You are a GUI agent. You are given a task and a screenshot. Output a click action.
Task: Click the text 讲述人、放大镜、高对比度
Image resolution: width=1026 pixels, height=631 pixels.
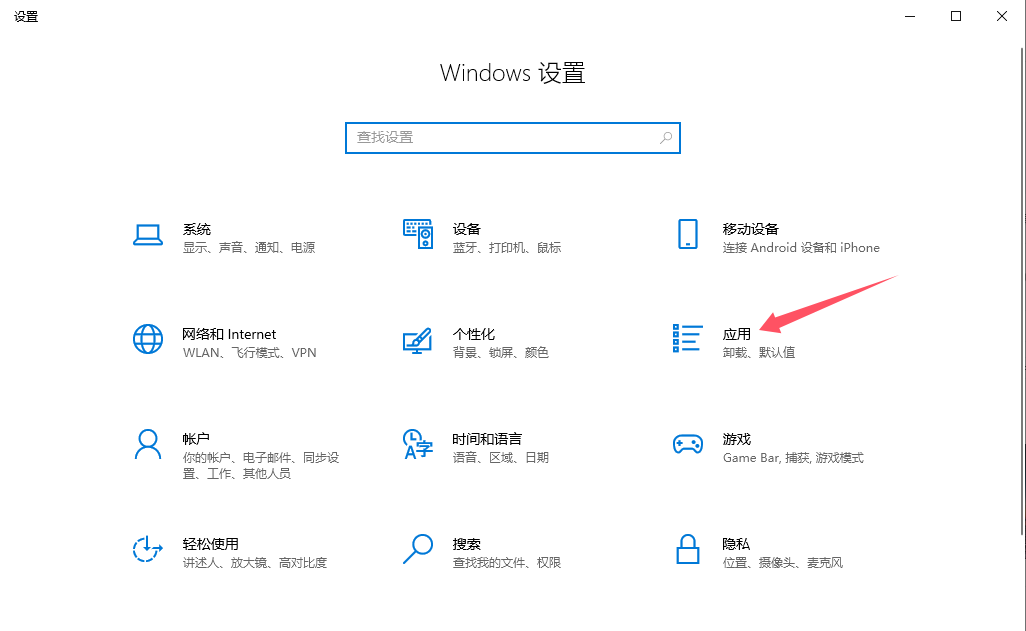coord(255,562)
